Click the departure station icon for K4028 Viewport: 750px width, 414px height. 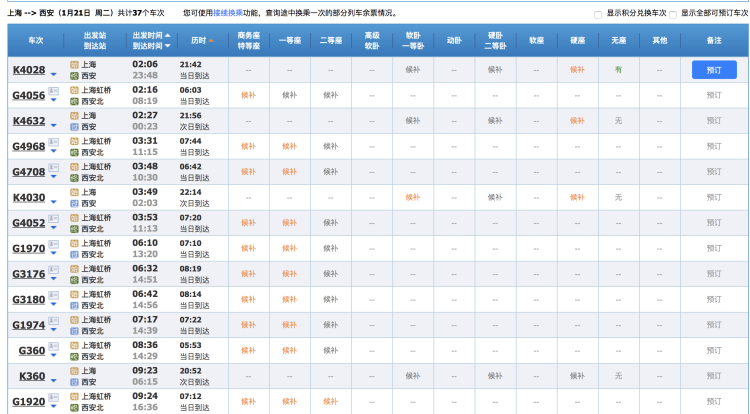(74, 64)
